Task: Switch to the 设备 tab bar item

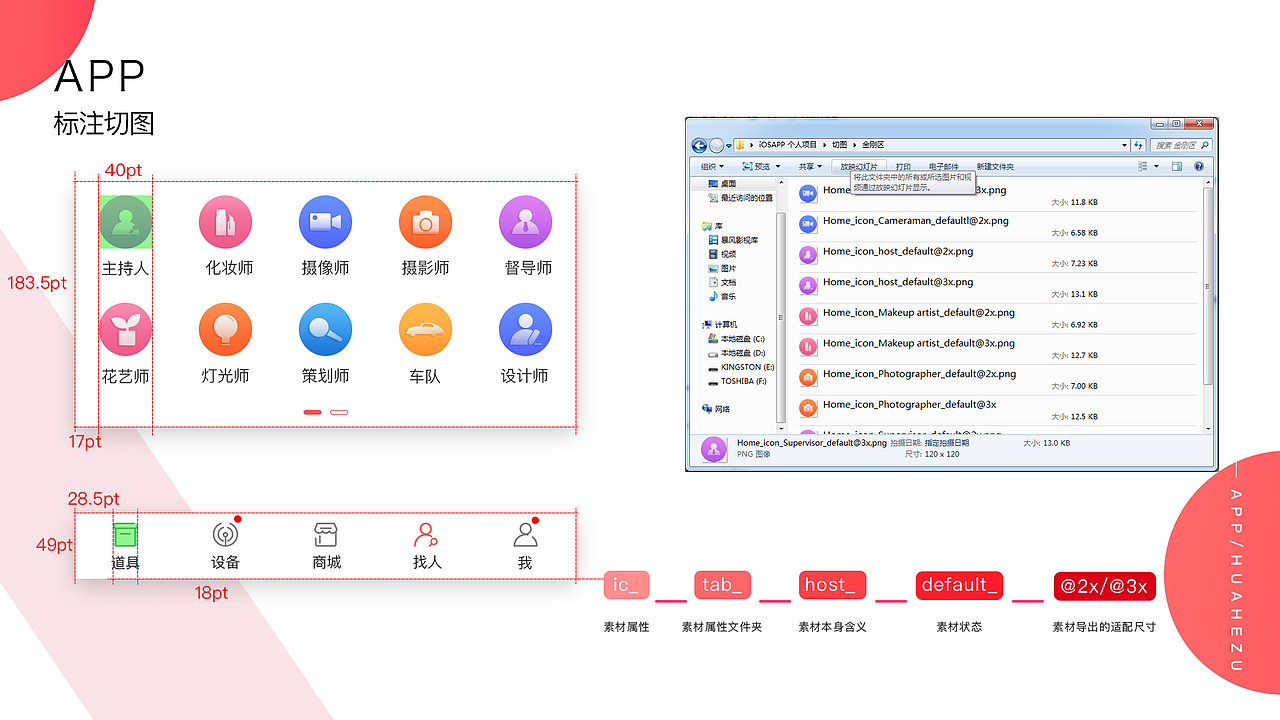Action: click(226, 546)
